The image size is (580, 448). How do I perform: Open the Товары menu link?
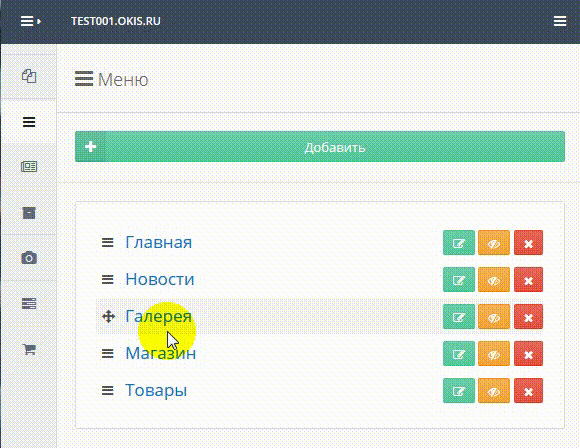point(156,390)
